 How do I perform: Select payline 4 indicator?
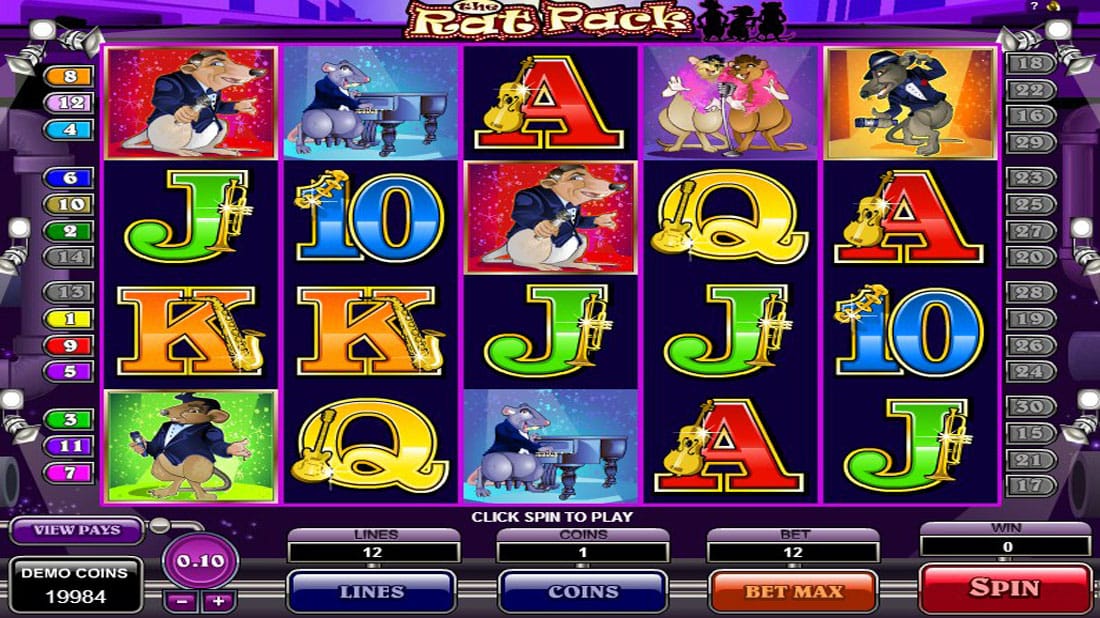(69, 129)
